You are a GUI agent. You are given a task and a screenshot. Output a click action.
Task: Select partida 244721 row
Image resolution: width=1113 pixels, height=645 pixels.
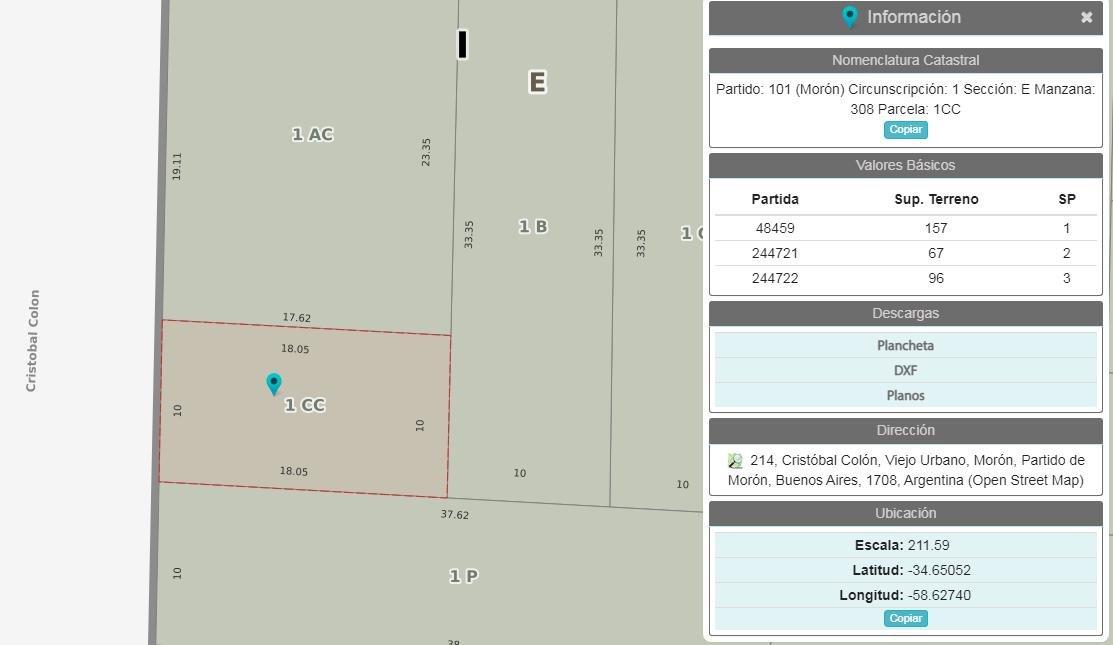click(775, 253)
